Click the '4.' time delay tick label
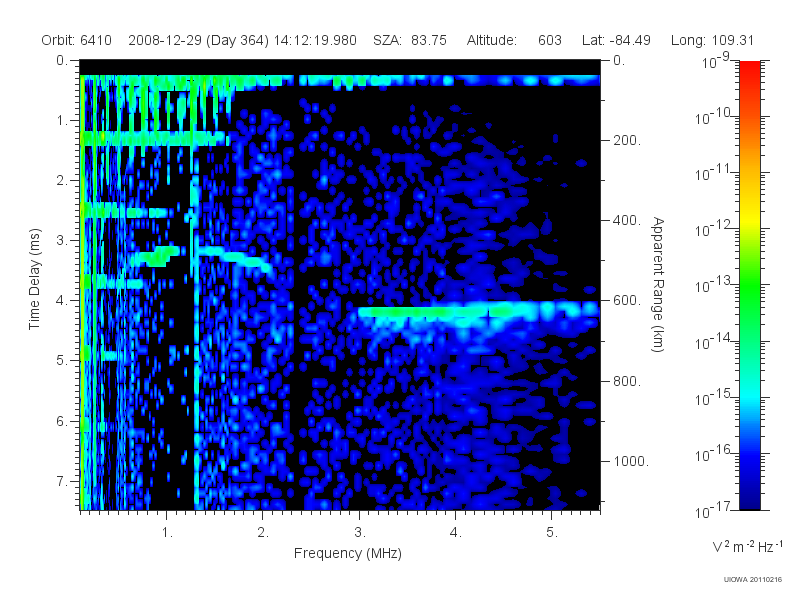This screenshot has width=800, height=600. tap(62, 301)
